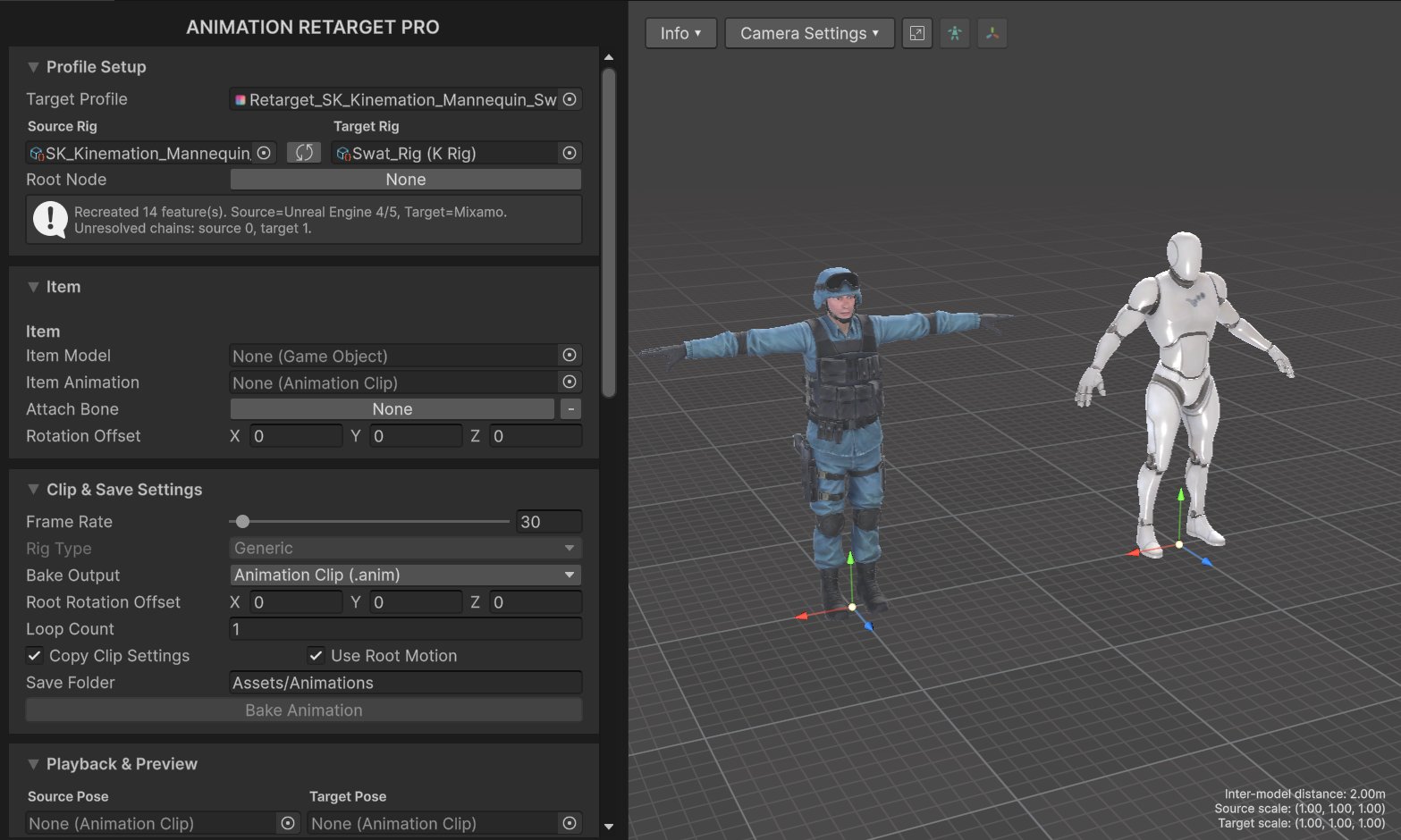The width and height of the screenshot is (1401, 840).
Task: Open object picker for Item Model
Action: 570,356
